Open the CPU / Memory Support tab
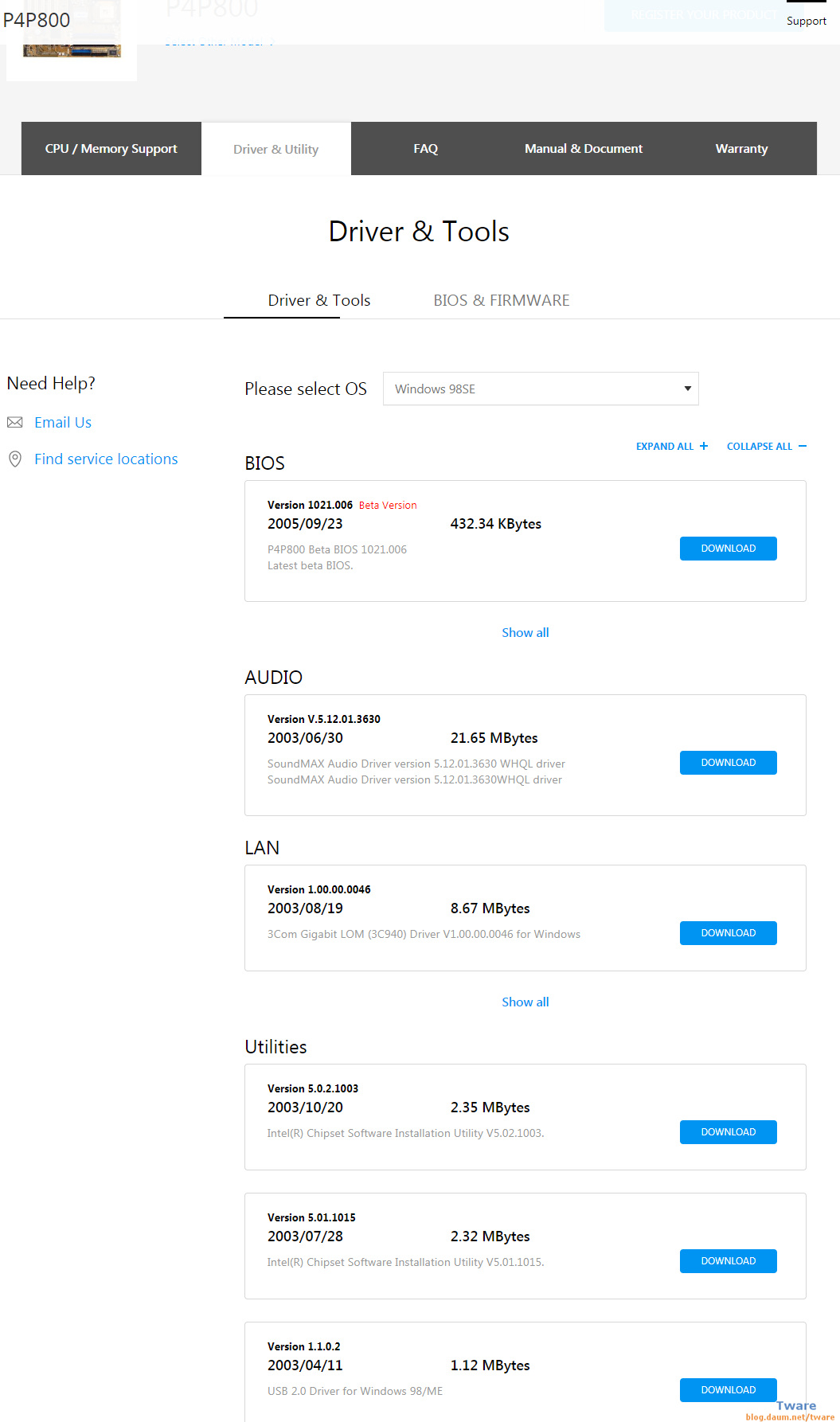This screenshot has height=1422, width=840. [x=111, y=149]
